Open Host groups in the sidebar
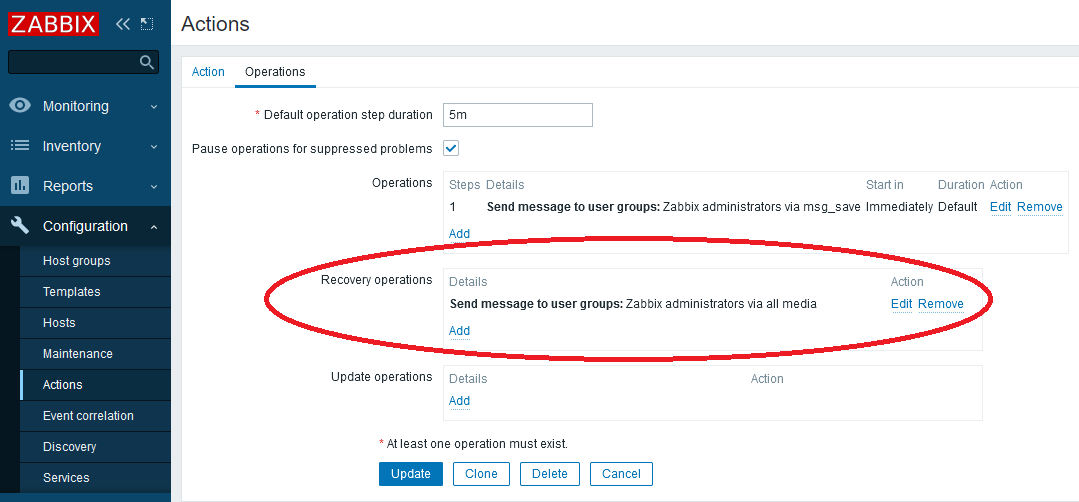Screen dimensions: 1079x502 76,261
